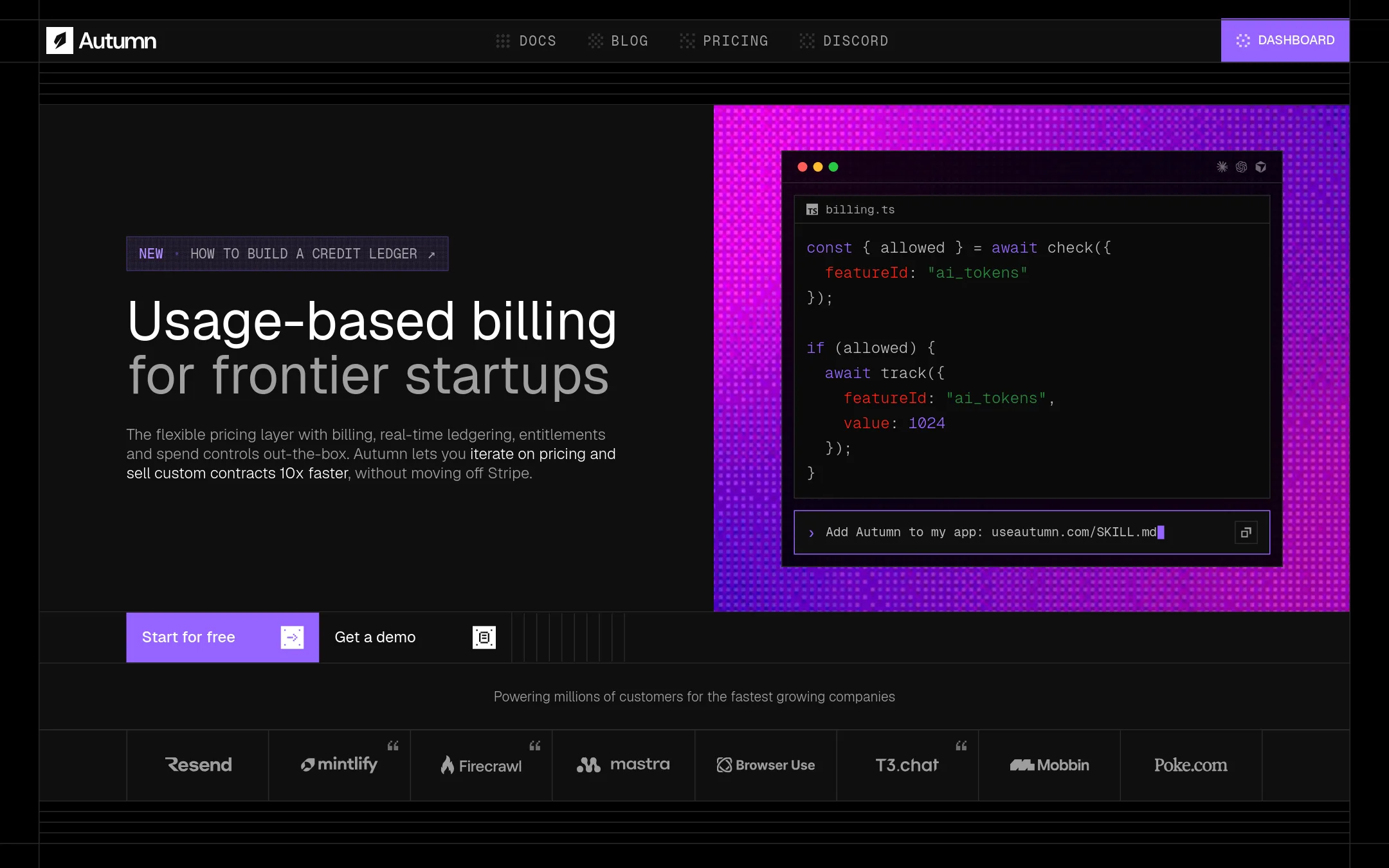Screen dimensions: 1389x868
Task: Click the TS file icon next to billing.ts
Action: (x=812, y=210)
